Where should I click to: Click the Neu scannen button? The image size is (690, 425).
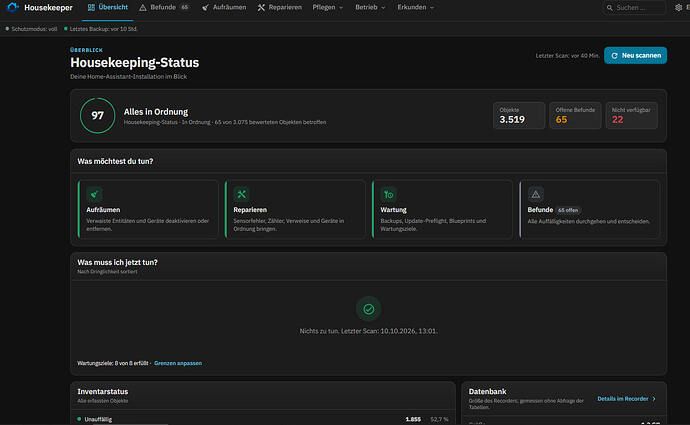tap(635, 55)
